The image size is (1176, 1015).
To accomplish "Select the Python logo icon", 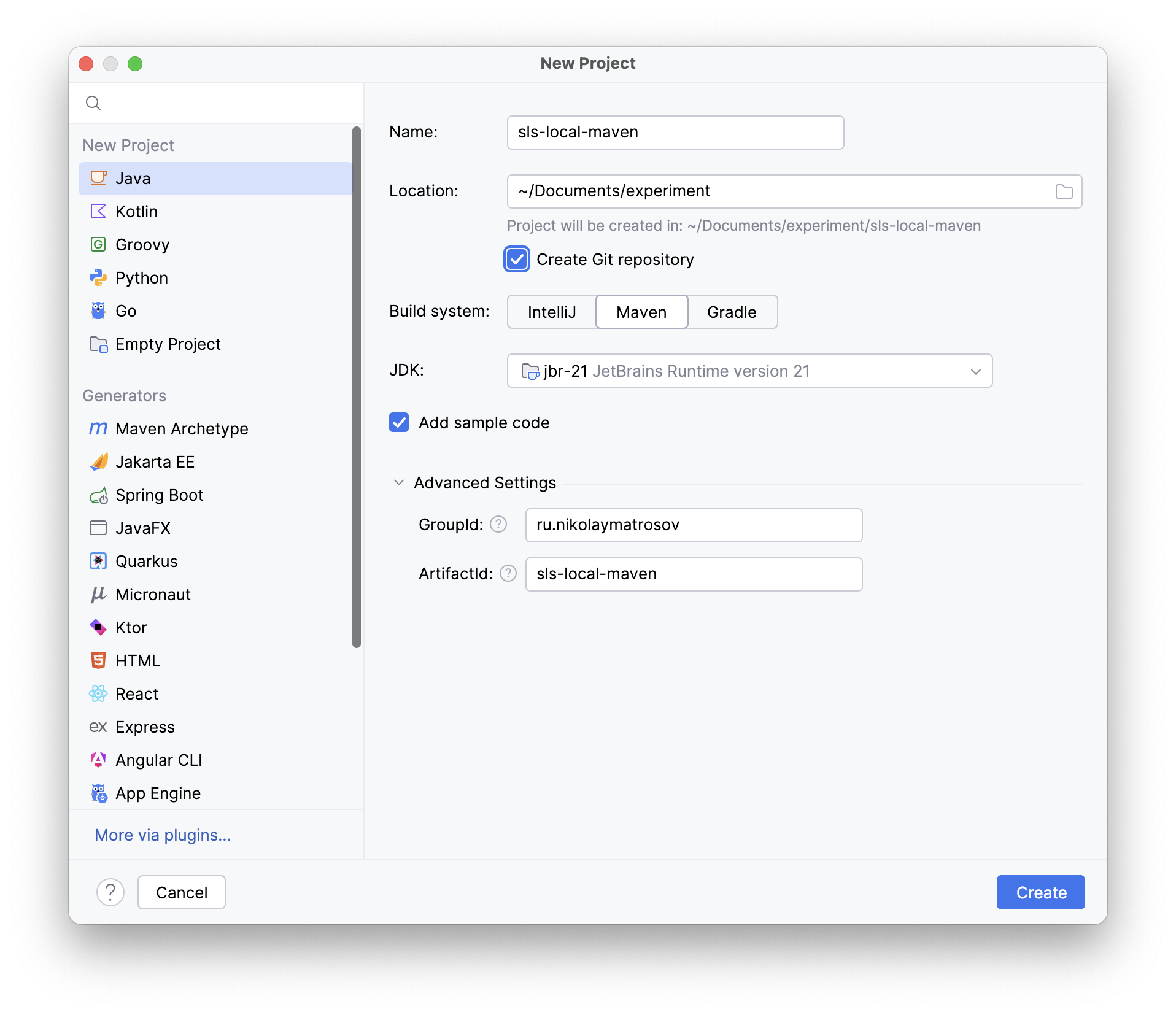I will pos(98,277).
